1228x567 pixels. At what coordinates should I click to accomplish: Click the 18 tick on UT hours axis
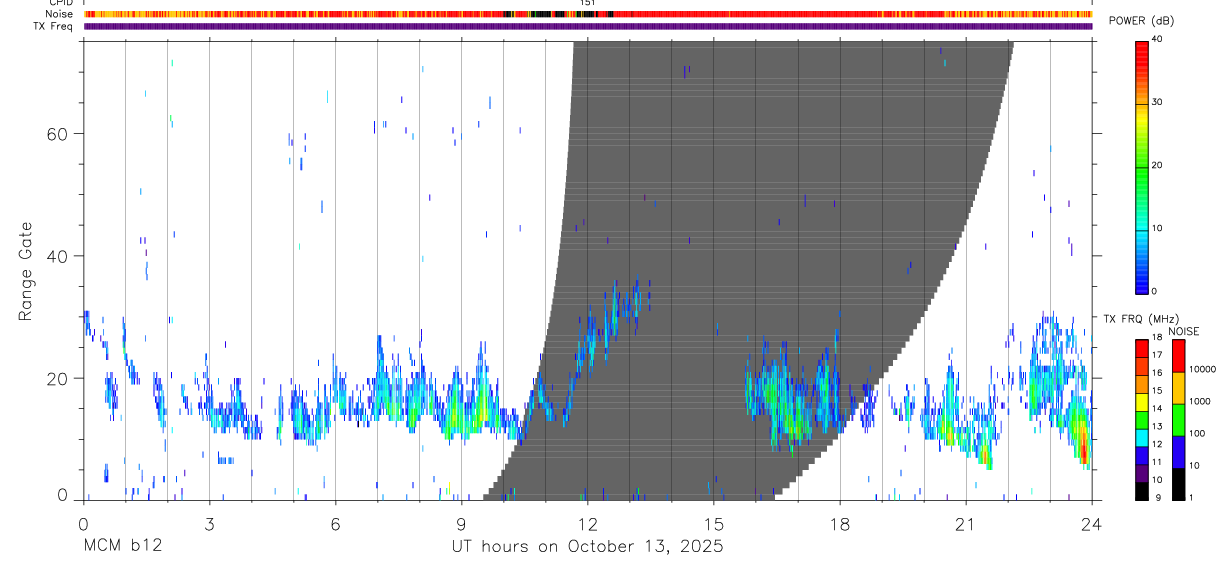[x=839, y=524]
